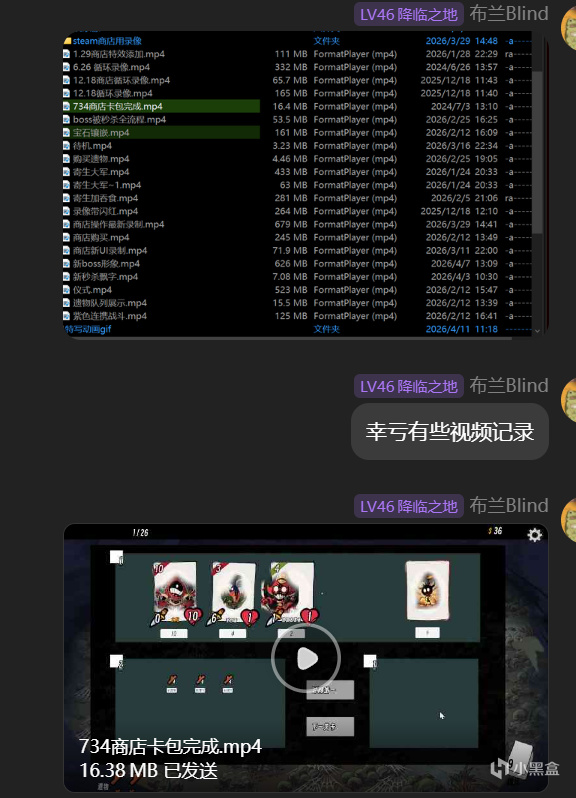
Task: Select 商店操作最新录制.mp4 file row
Action: coord(298,224)
